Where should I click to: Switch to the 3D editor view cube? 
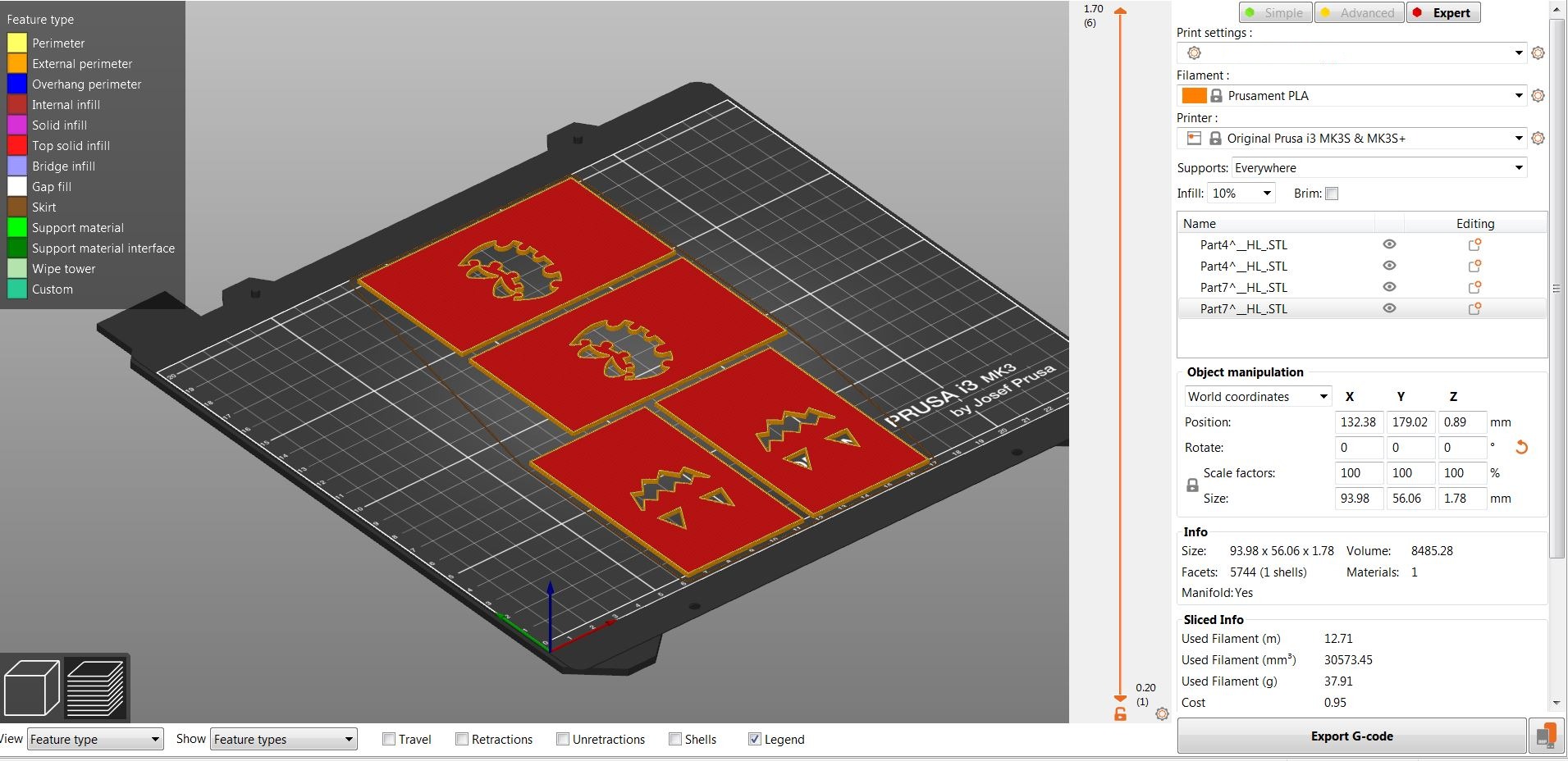point(32,687)
